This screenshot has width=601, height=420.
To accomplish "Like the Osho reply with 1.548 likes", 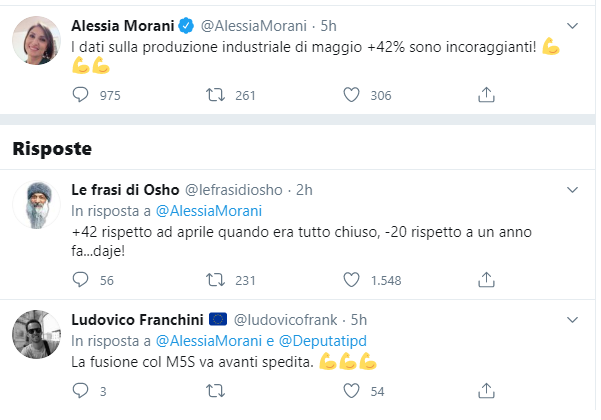I will point(351,280).
